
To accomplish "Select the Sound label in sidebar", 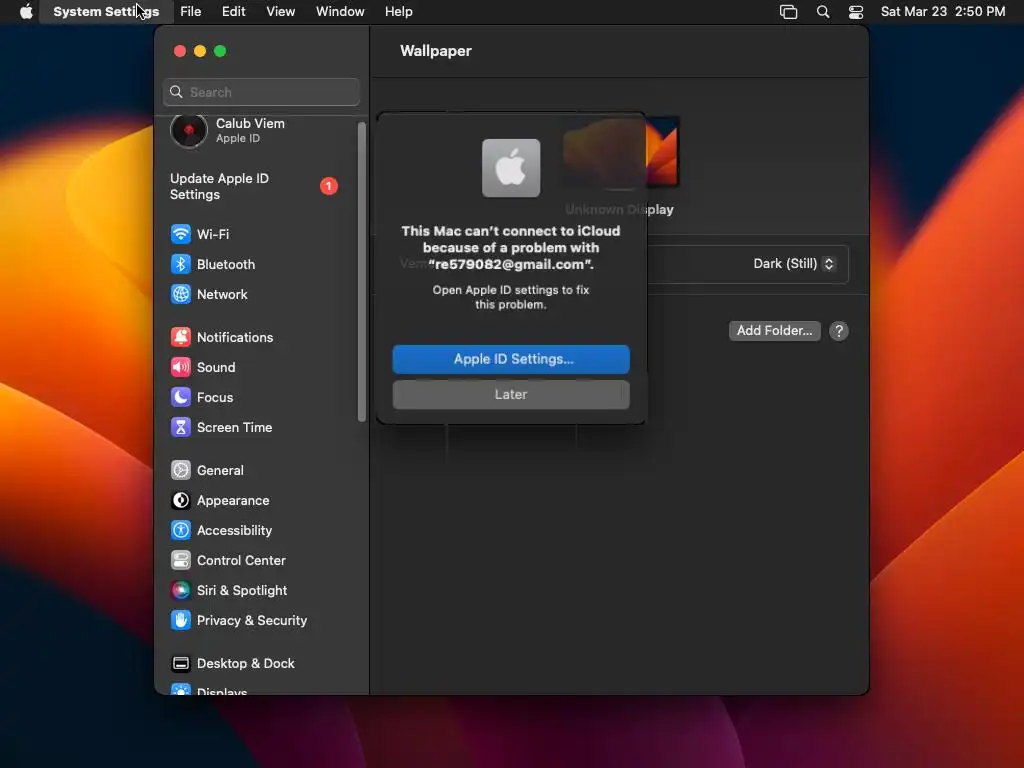I will coord(216,367).
